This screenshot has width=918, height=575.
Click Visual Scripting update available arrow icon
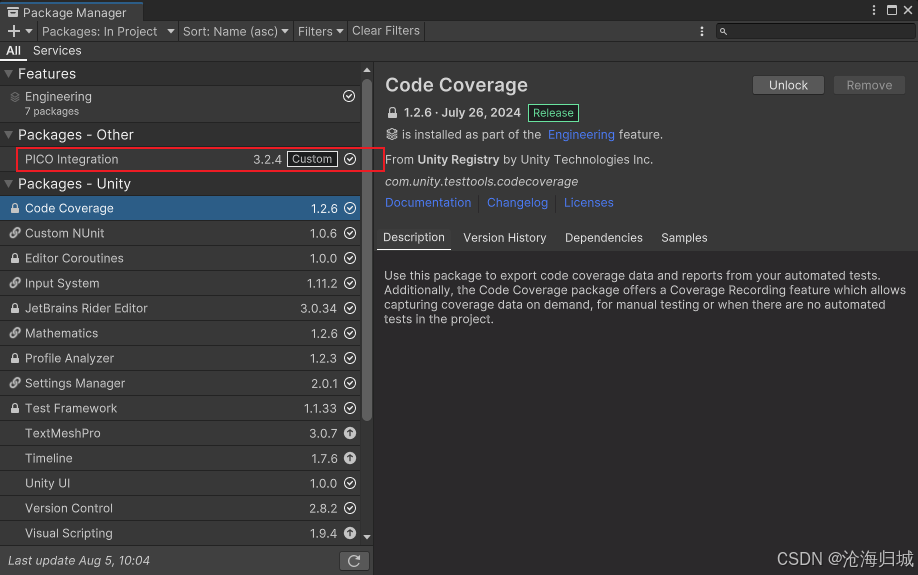click(x=350, y=533)
